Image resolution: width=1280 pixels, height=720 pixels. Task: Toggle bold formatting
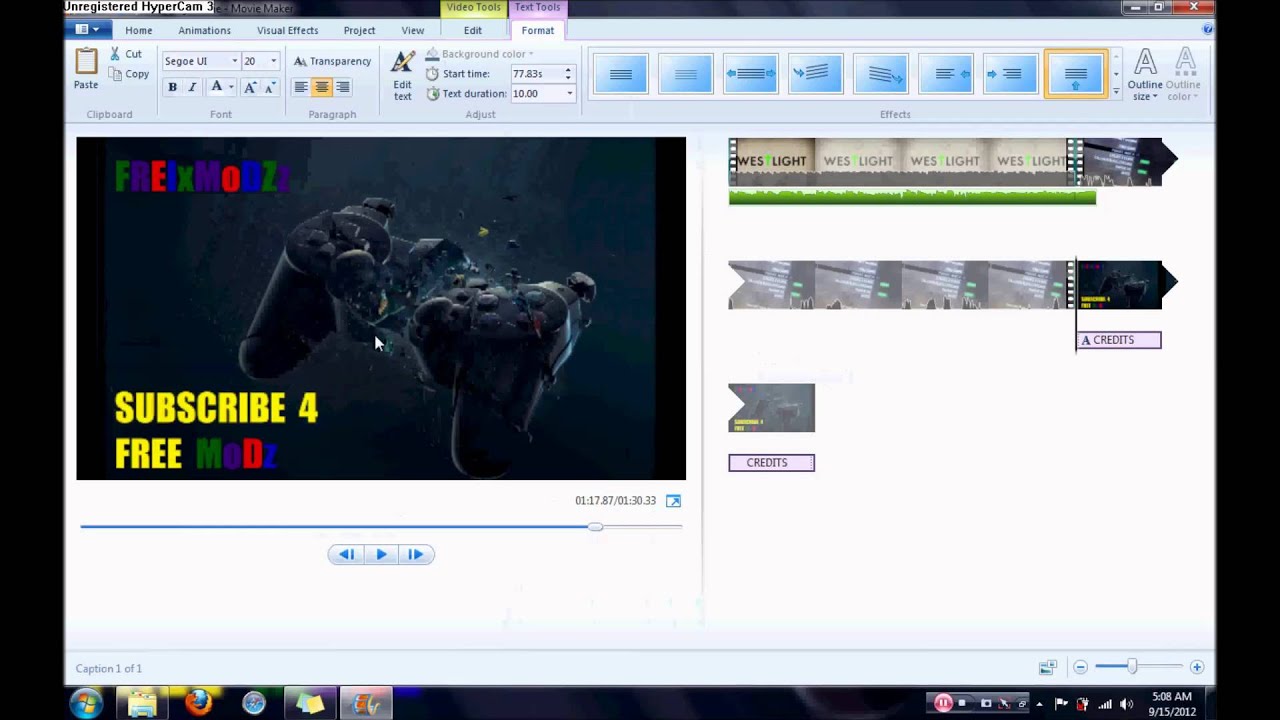point(172,87)
